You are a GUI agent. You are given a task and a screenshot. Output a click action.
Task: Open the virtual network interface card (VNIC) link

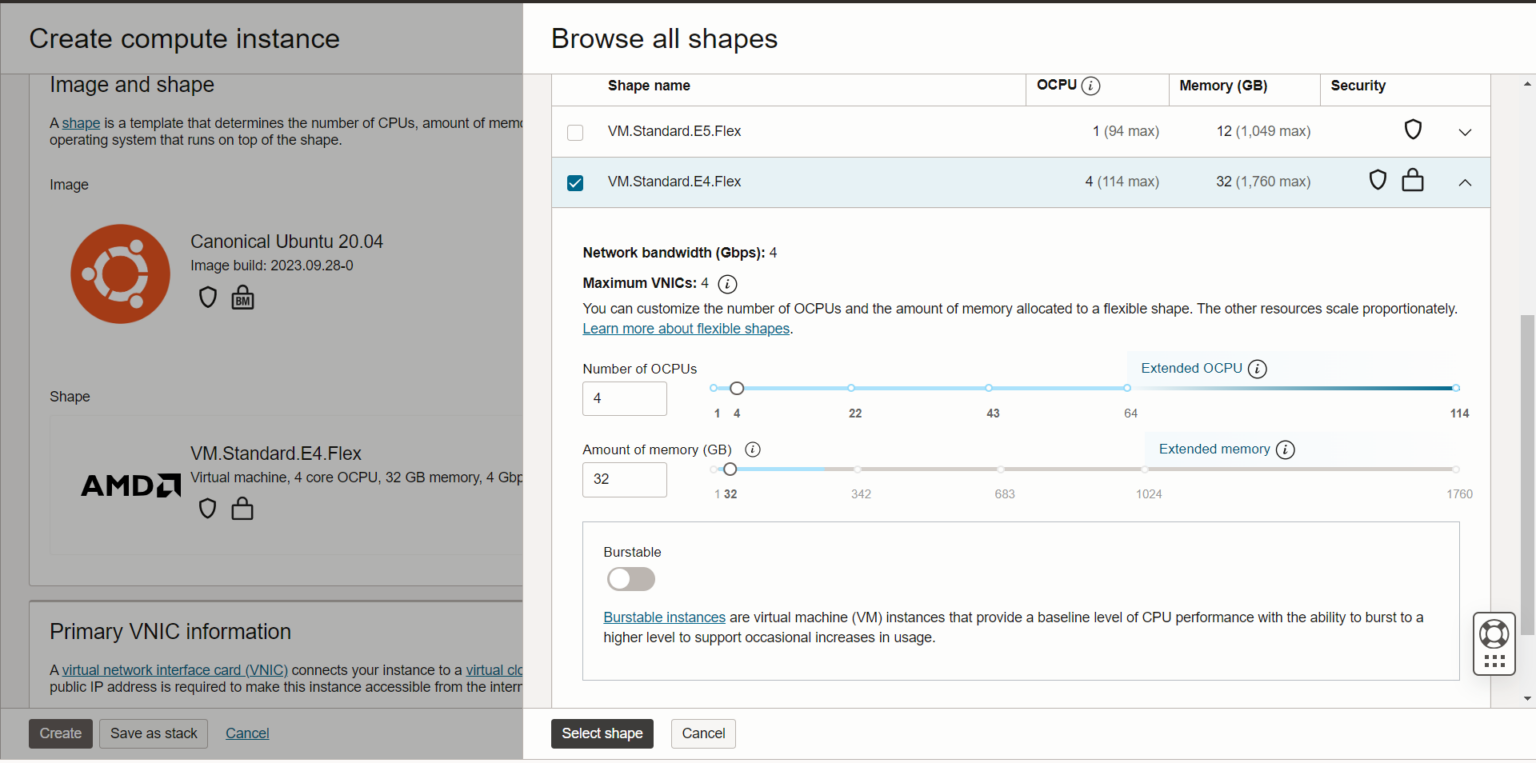(175, 671)
